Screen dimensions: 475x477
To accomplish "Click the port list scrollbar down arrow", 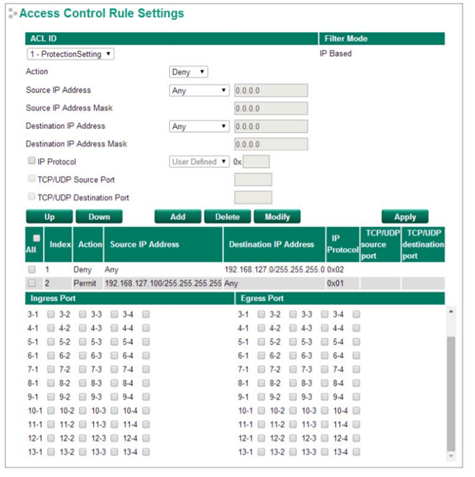I will coord(451,456).
